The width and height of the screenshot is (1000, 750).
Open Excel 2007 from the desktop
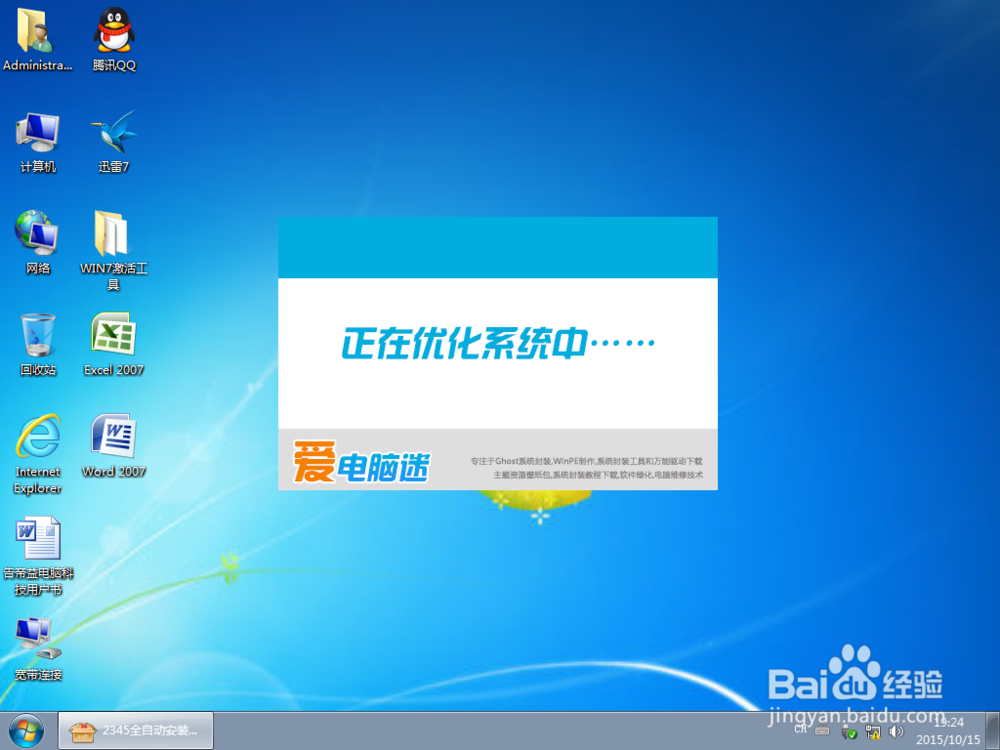tap(113, 343)
